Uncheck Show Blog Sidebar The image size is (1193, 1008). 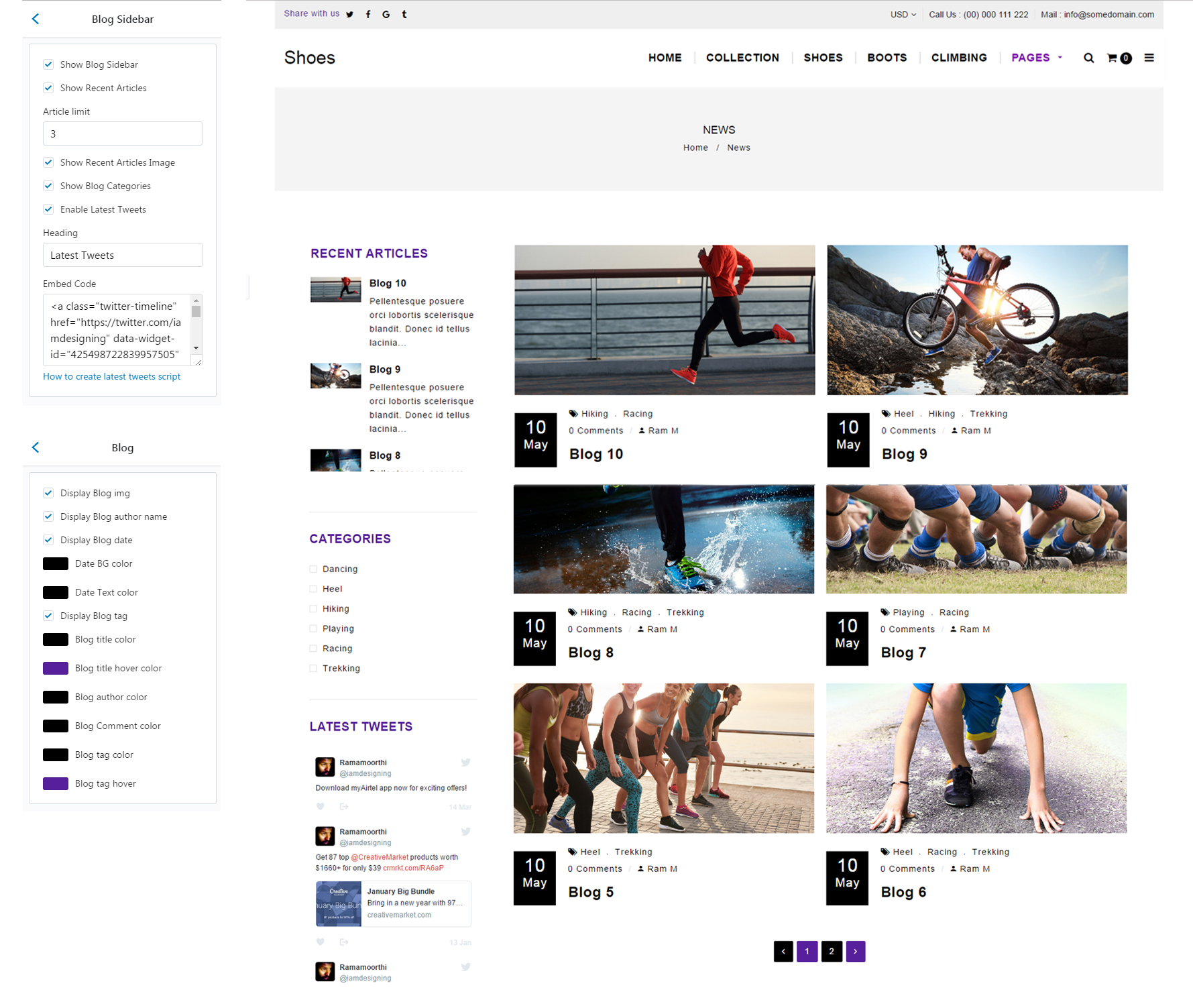(48, 64)
